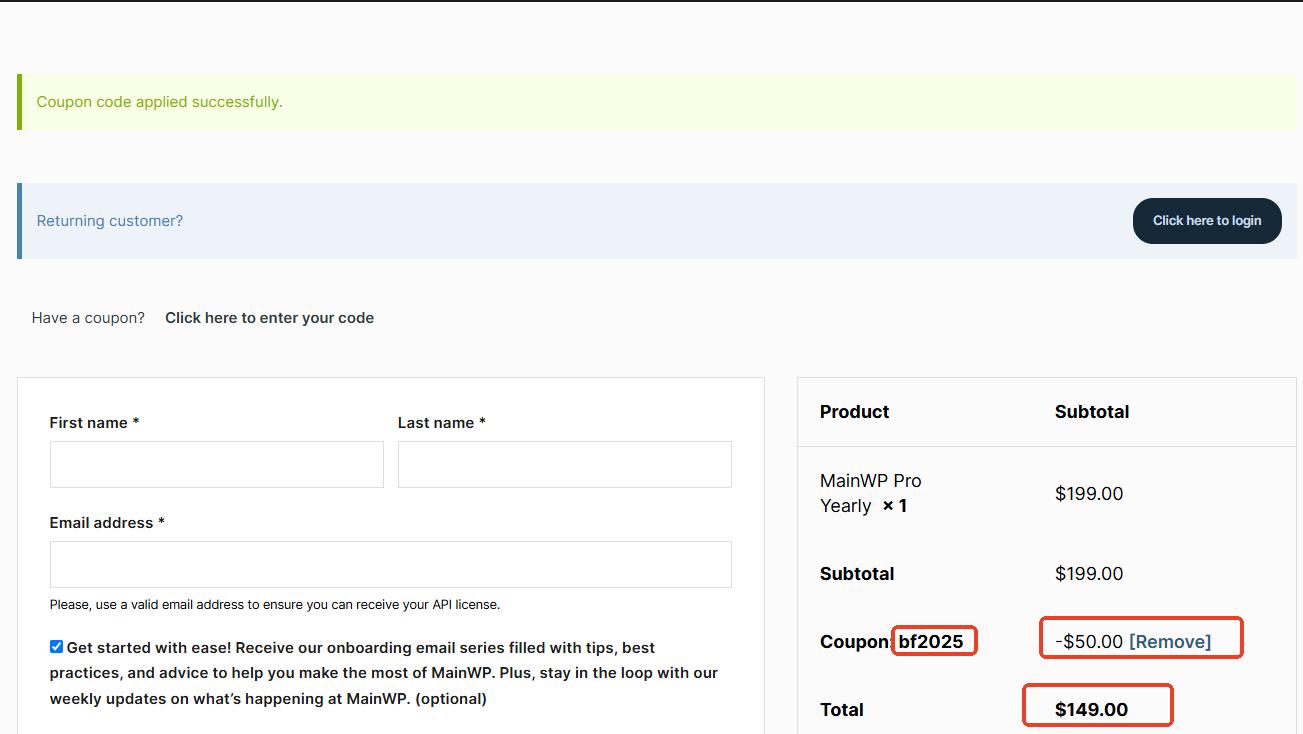Click the valid email address hint text
Screen dimensions: 1303x734
coord(275,605)
